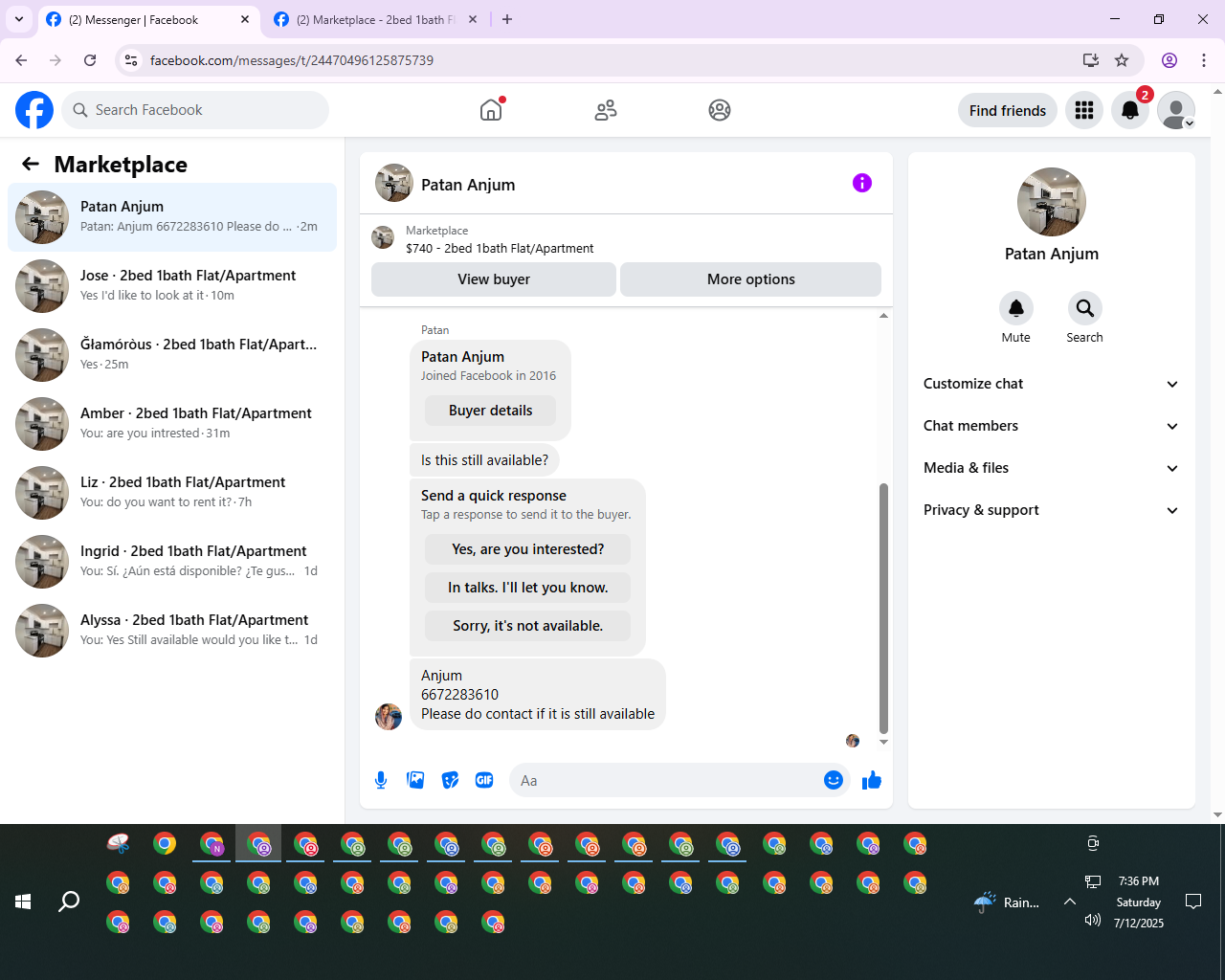Install app icon in address bar

[x=1091, y=60]
